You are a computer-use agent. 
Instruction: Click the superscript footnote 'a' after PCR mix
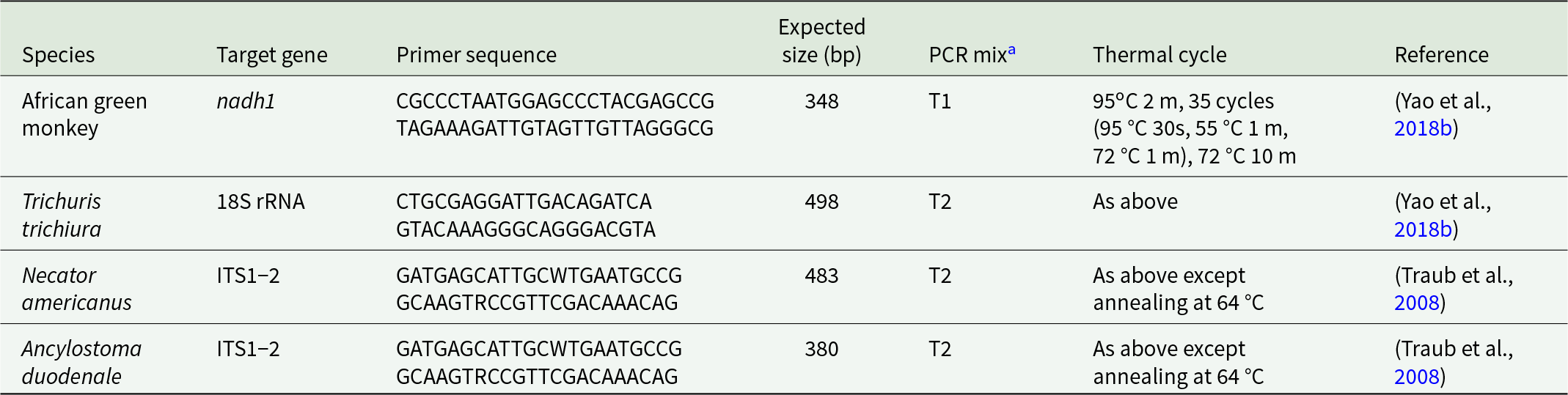click(x=1012, y=50)
